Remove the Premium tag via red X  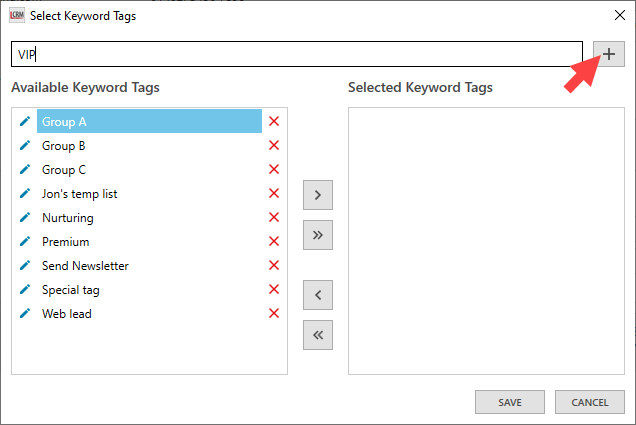(x=274, y=242)
